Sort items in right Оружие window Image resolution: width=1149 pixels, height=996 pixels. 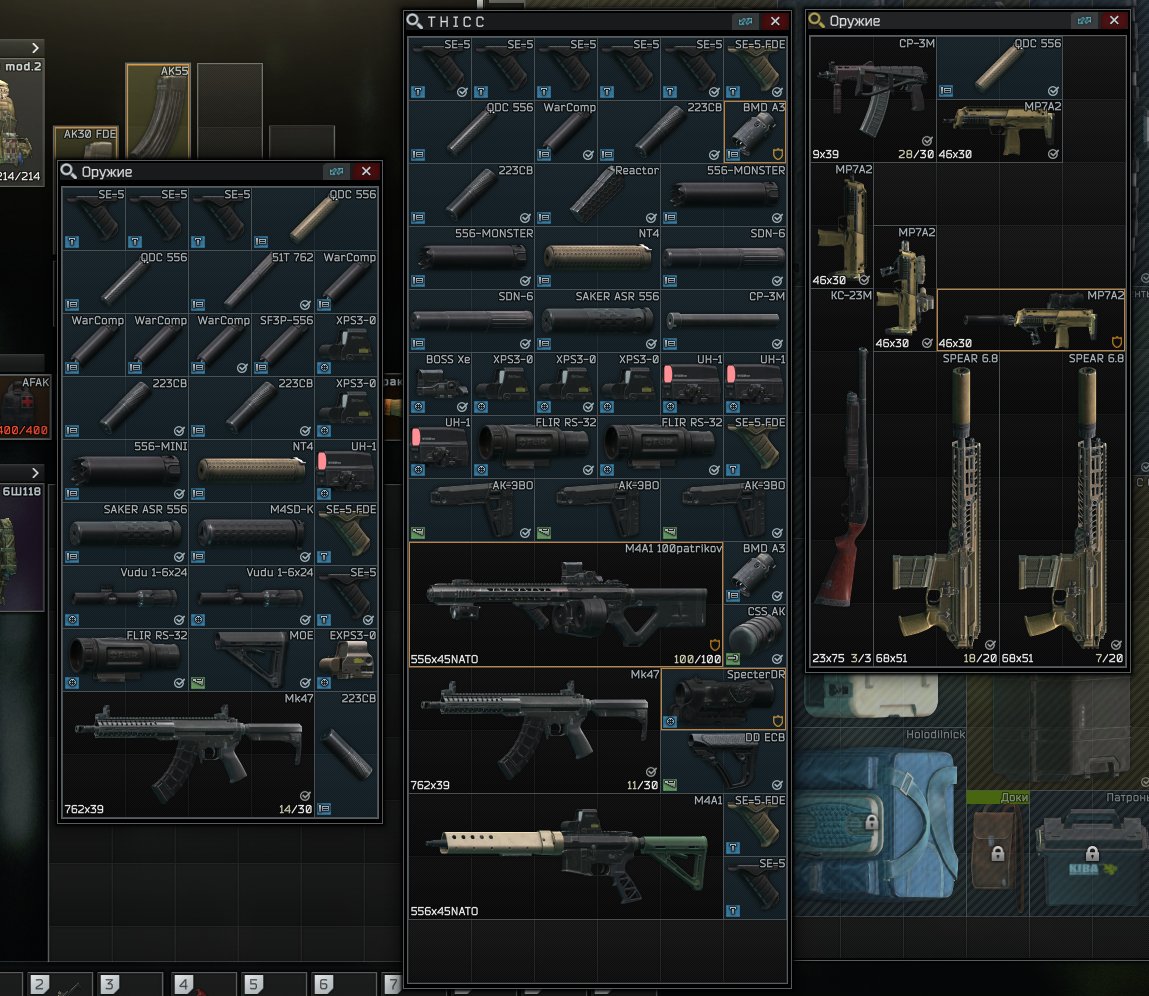point(1085,21)
